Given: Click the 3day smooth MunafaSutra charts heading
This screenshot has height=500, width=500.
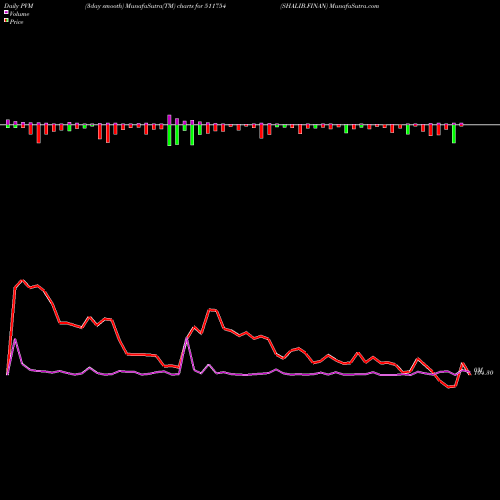Looking at the screenshot, I should coord(155,6).
